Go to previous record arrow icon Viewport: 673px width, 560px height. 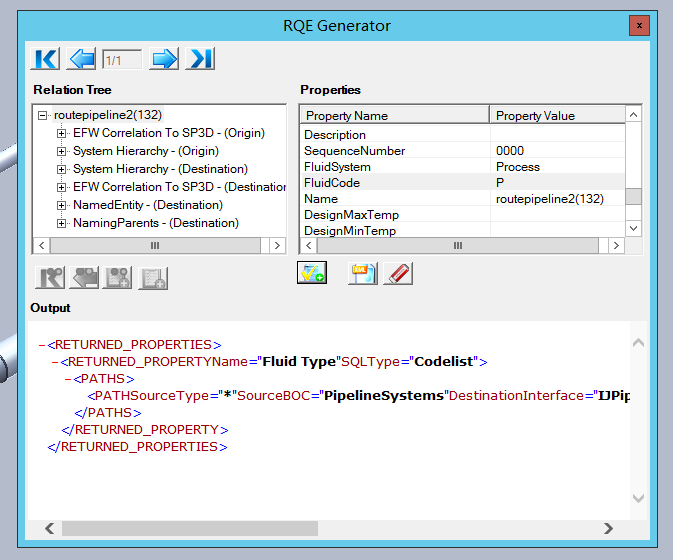coord(81,59)
